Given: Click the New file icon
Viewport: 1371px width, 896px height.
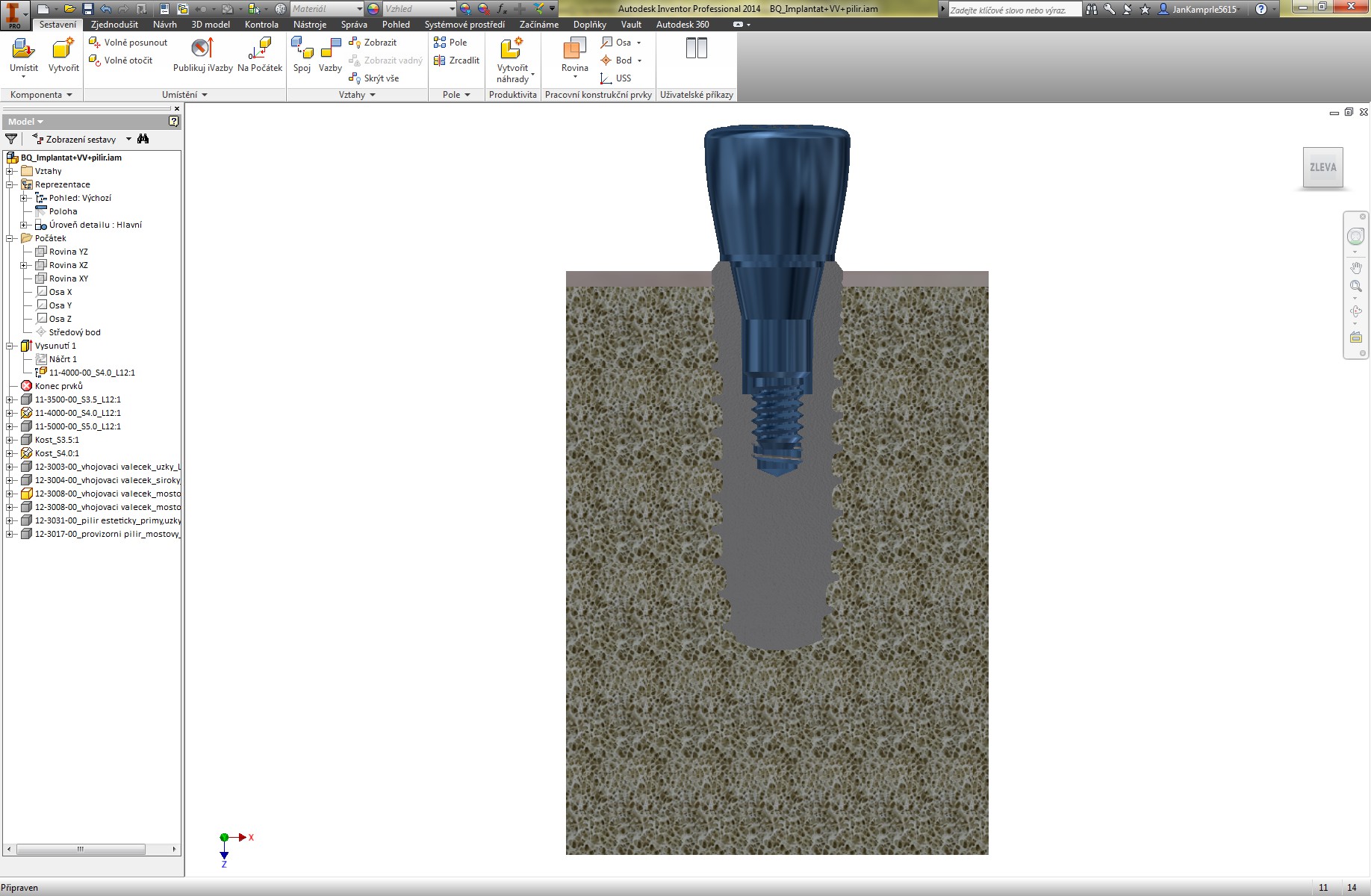Looking at the screenshot, I should tap(44, 9).
